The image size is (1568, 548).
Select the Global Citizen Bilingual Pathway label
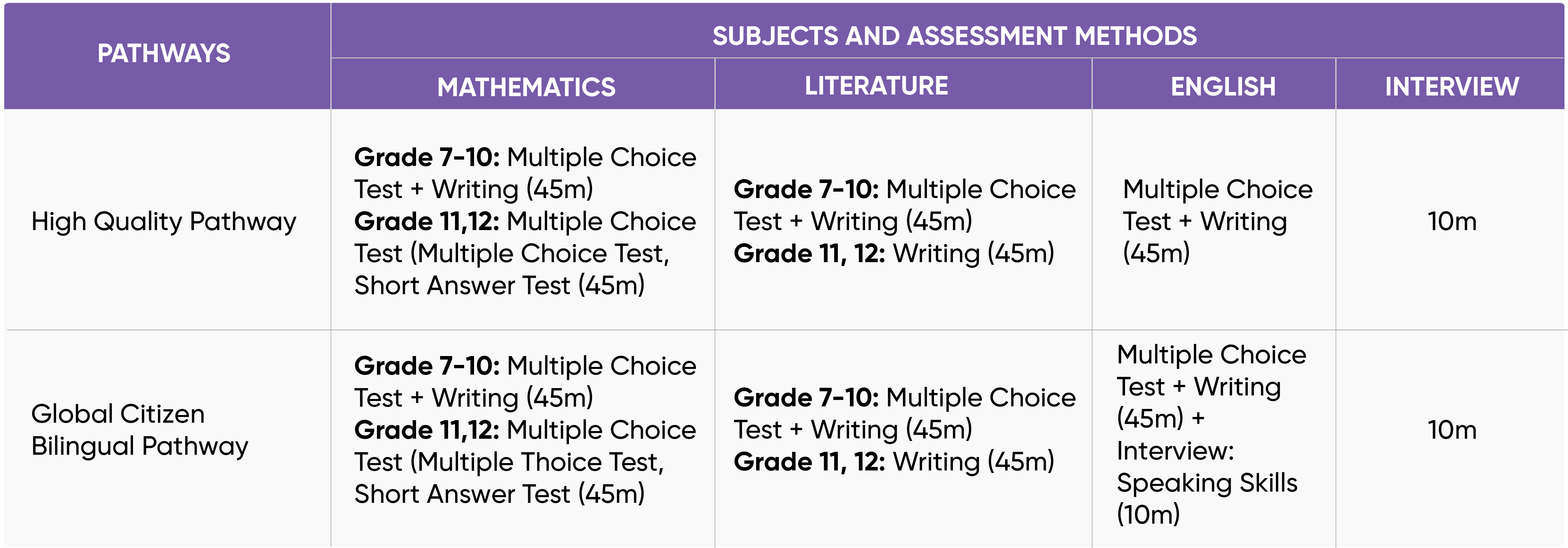139,430
